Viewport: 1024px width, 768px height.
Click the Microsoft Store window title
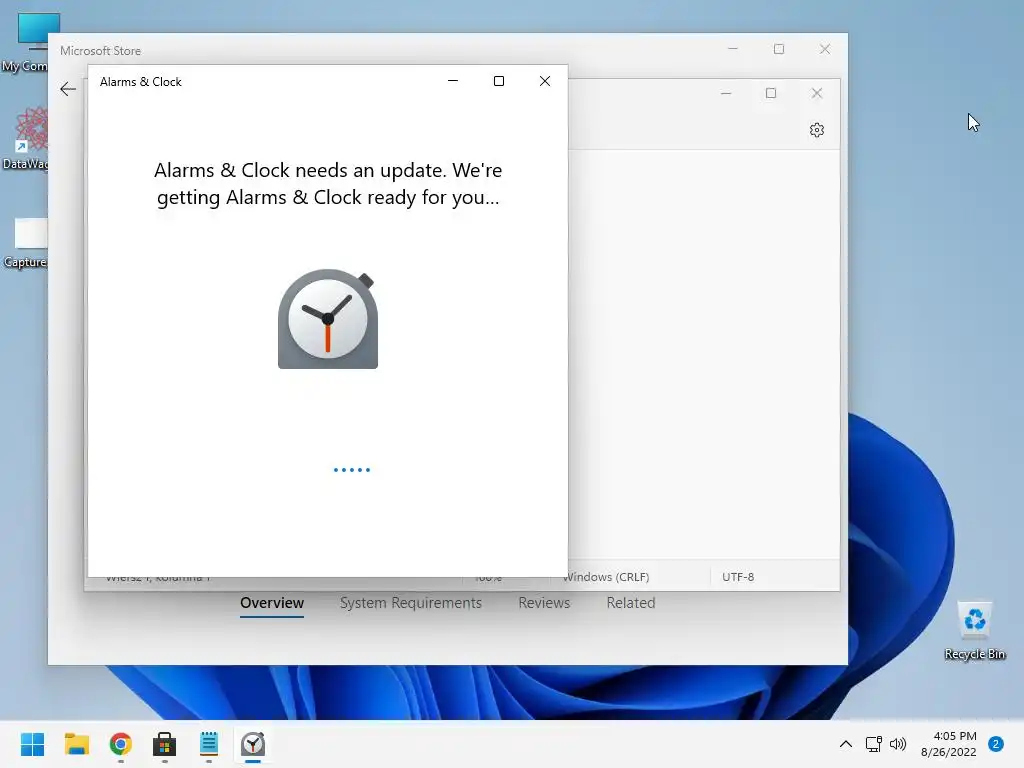click(x=100, y=50)
